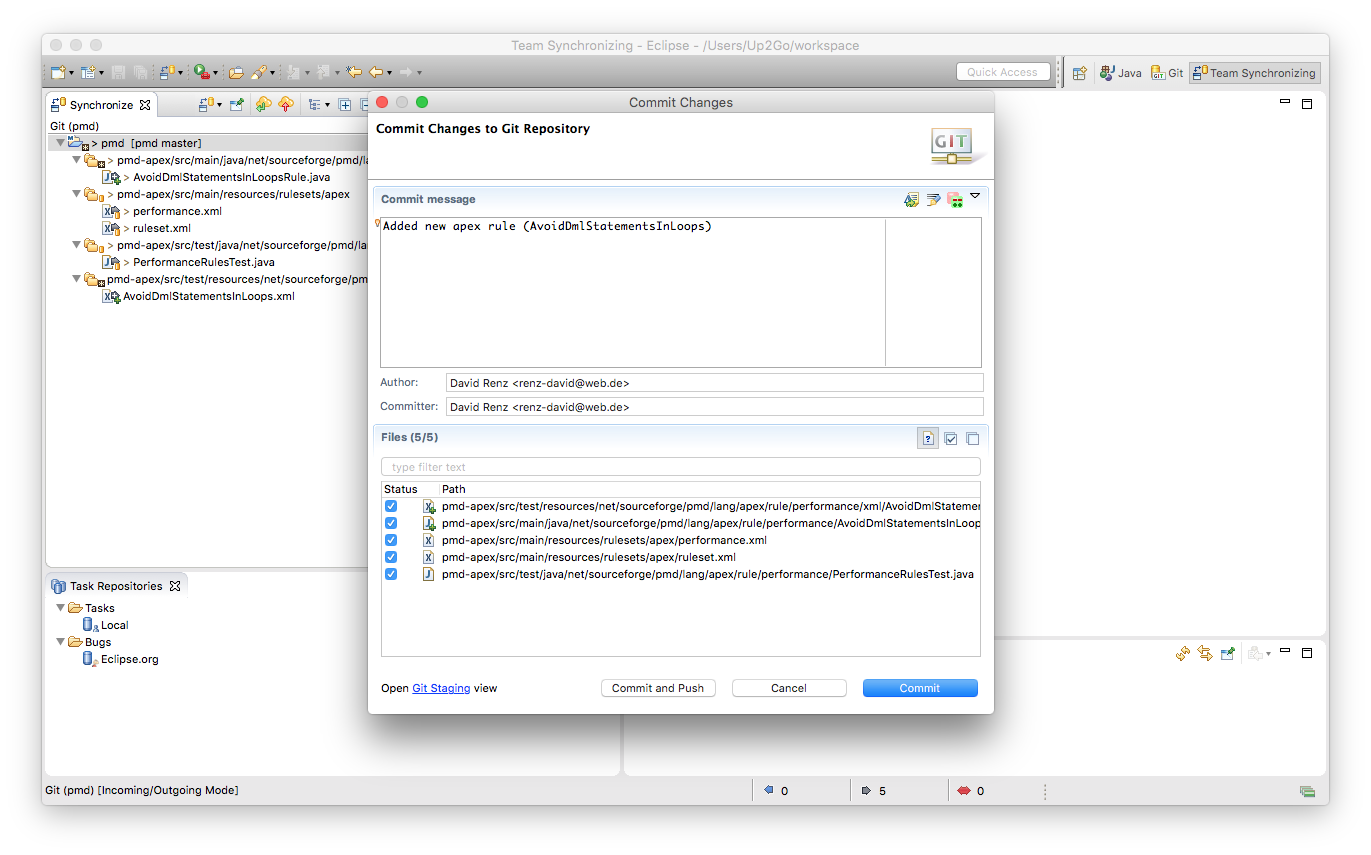Click the Select All files icon

pyautogui.click(x=951, y=438)
